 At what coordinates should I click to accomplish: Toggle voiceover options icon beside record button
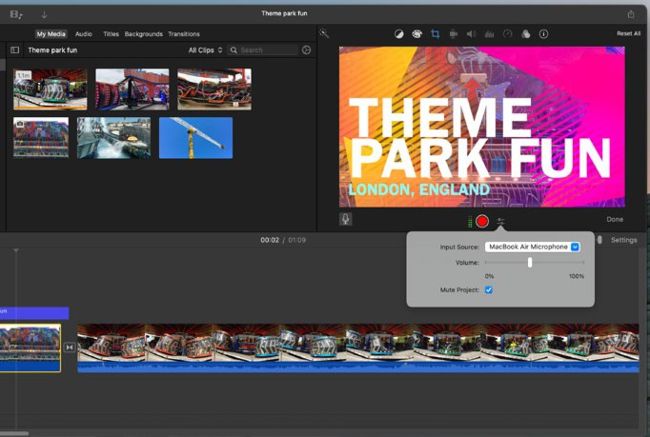[500, 220]
